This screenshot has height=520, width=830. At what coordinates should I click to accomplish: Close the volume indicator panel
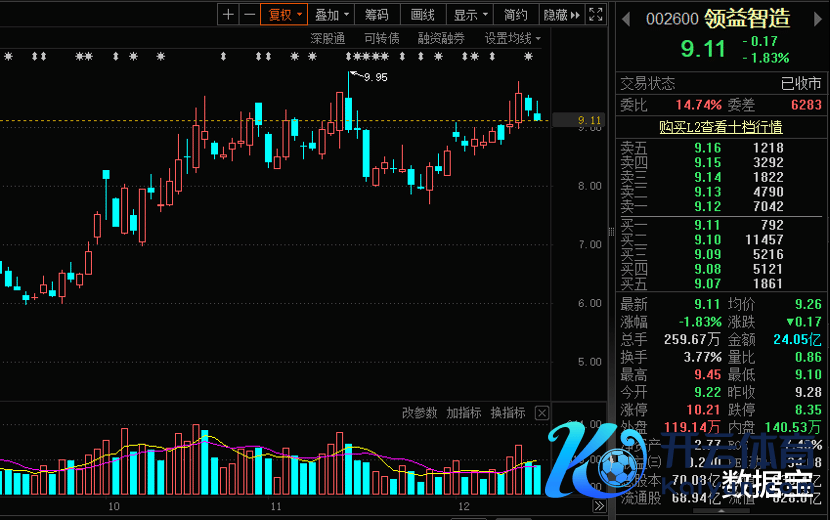(x=541, y=413)
